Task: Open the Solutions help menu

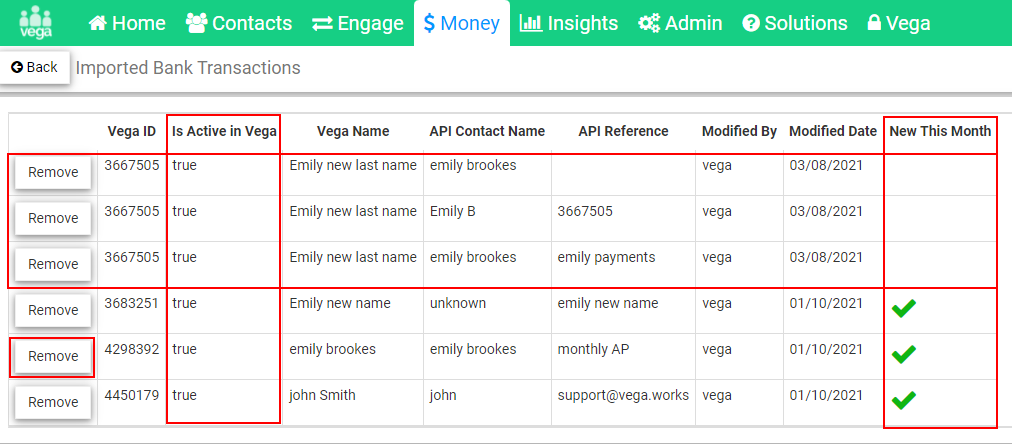Action: 794,24
